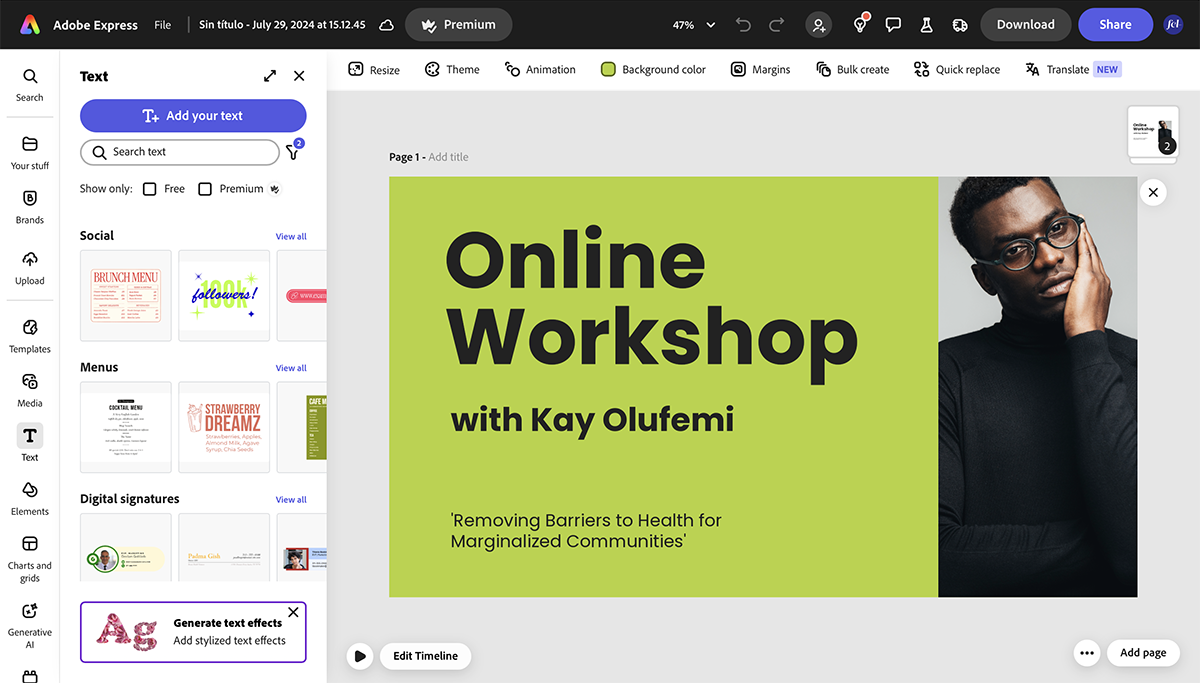View all Menus templates

291,367
